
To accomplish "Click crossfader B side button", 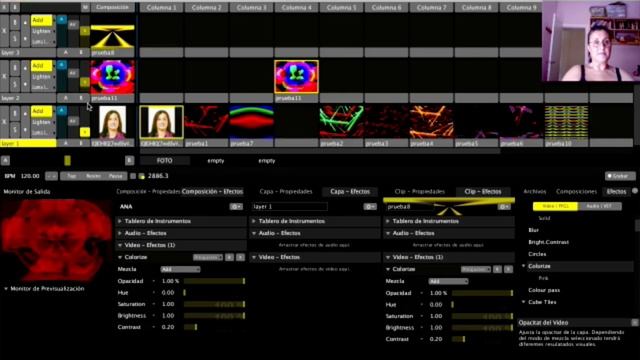I will click(x=129, y=160).
